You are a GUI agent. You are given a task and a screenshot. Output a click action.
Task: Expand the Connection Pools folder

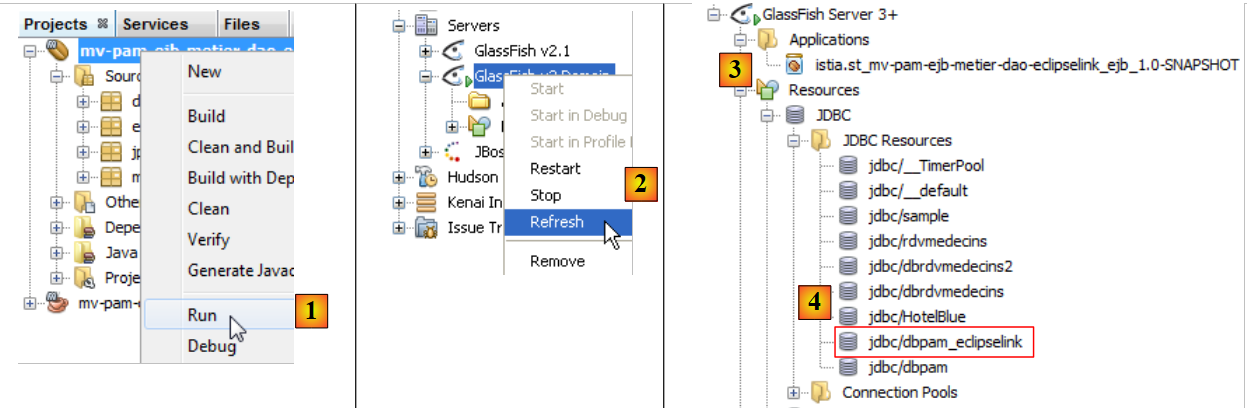point(795,393)
